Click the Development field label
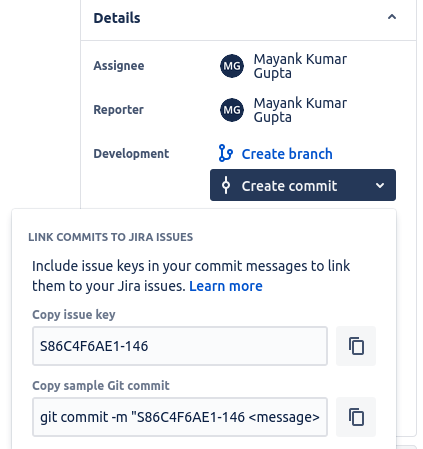The width and height of the screenshot is (423, 449). click(131, 154)
